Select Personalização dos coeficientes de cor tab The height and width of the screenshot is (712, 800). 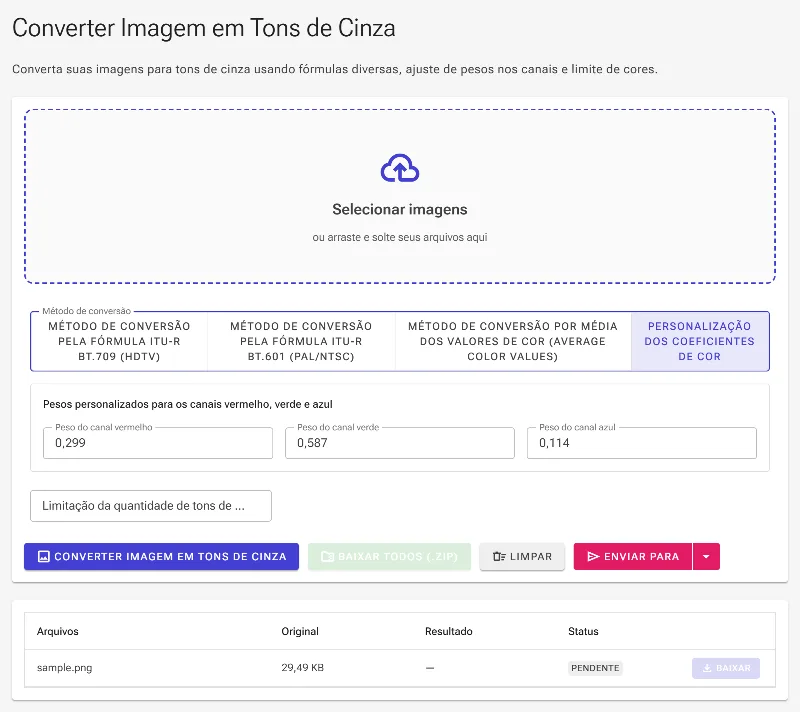coord(699,341)
